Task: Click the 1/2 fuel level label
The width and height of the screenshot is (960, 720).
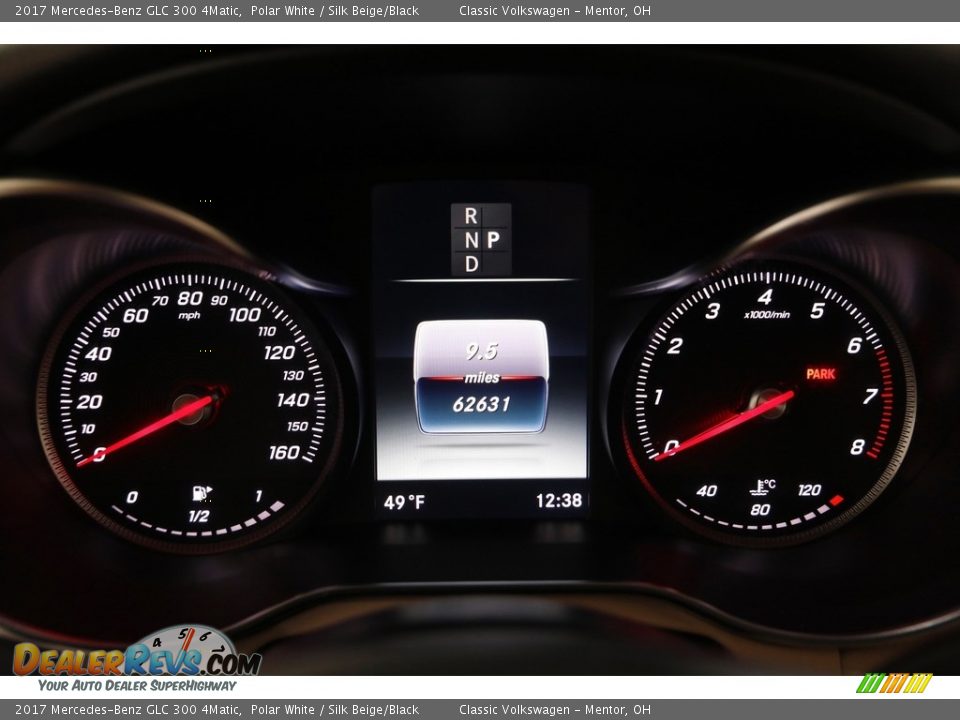Action: tap(199, 516)
